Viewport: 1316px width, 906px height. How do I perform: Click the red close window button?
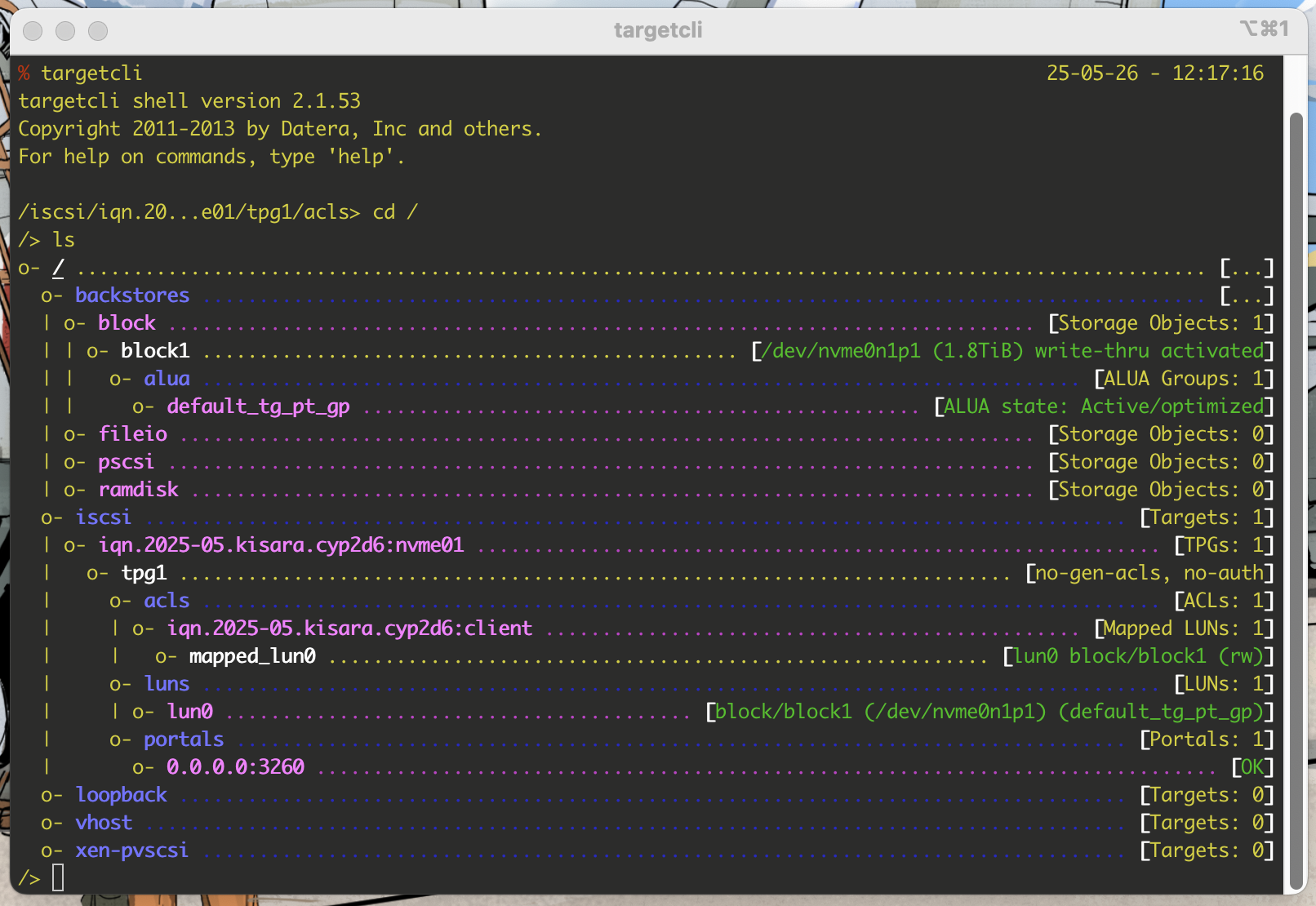(x=33, y=31)
